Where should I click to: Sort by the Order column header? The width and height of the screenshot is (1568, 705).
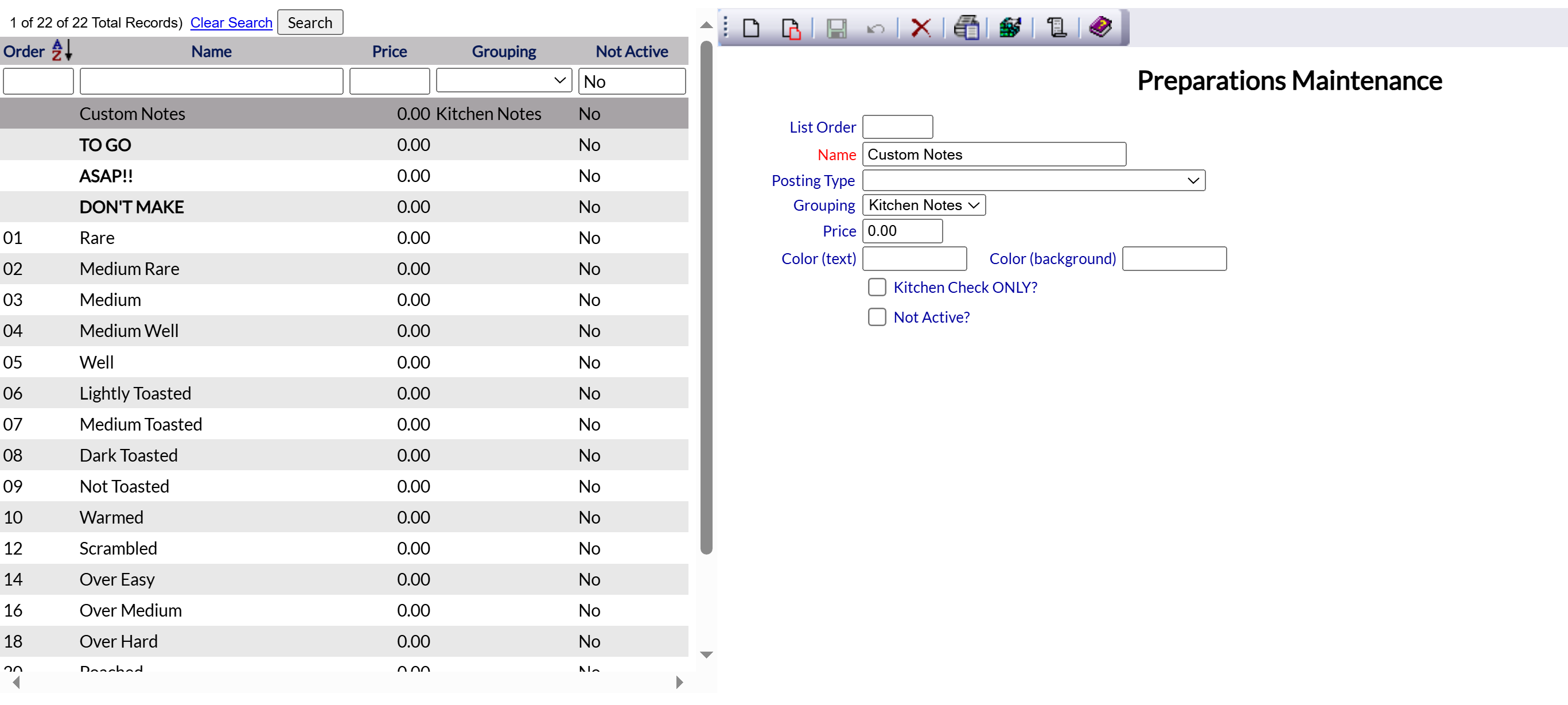point(24,51)
